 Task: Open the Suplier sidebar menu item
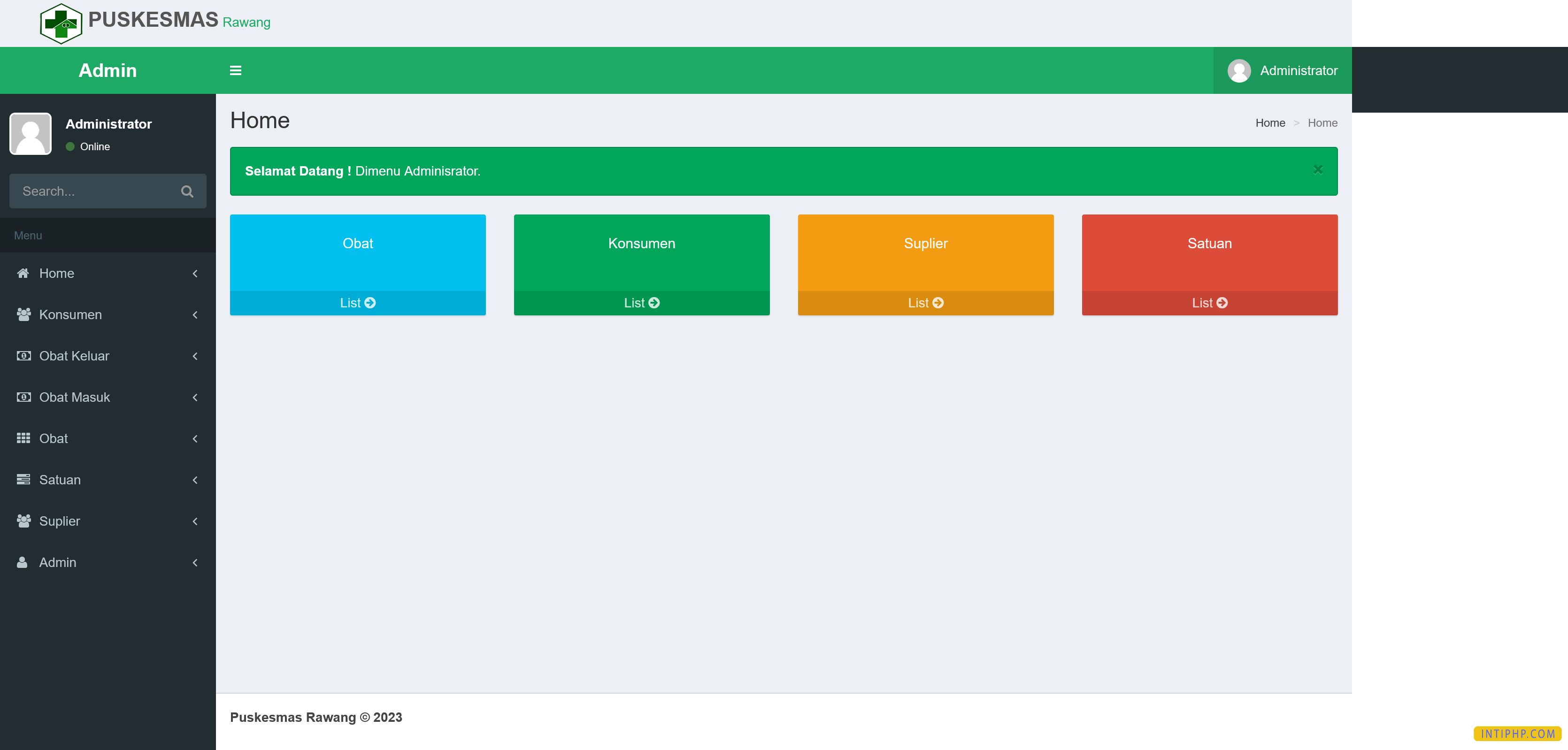point(60,521)
